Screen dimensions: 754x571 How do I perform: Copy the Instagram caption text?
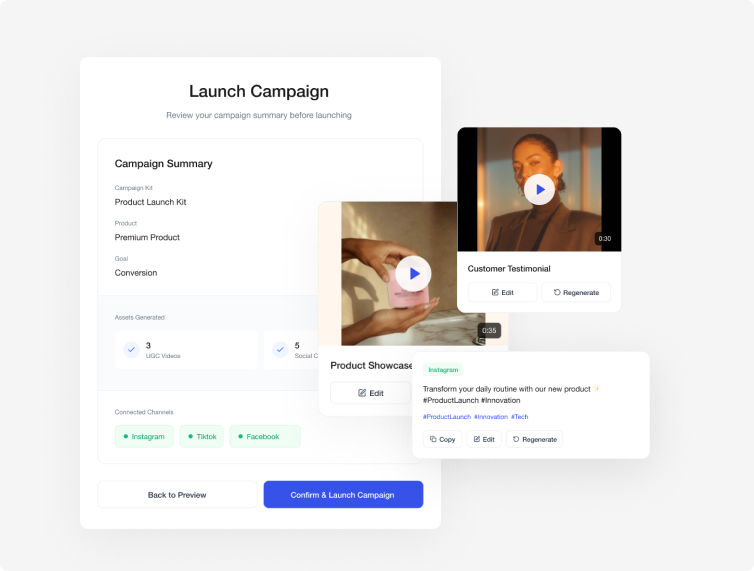(442, 439)
